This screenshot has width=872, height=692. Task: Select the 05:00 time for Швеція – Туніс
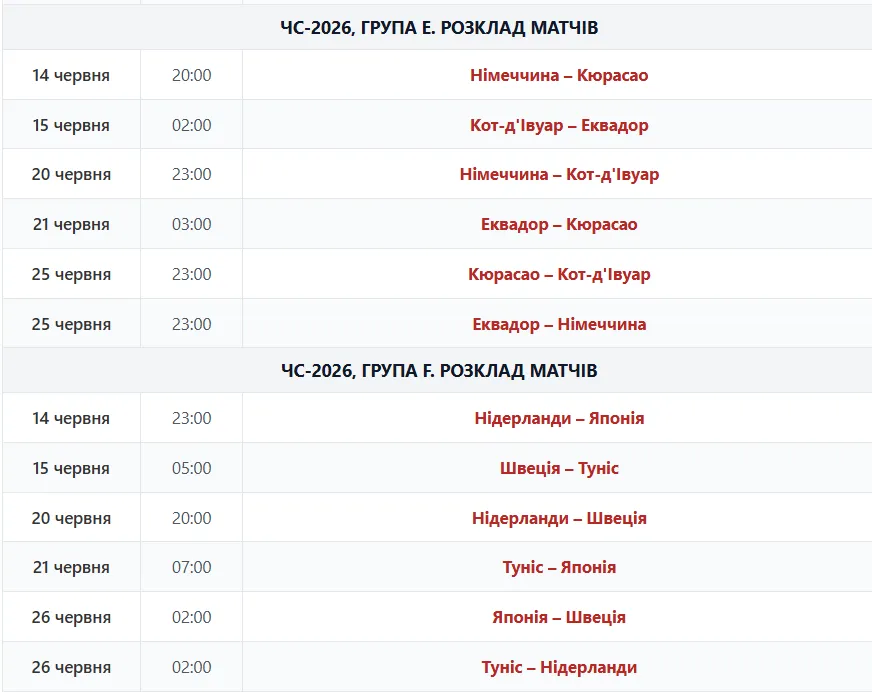click(x=191, y=468)
